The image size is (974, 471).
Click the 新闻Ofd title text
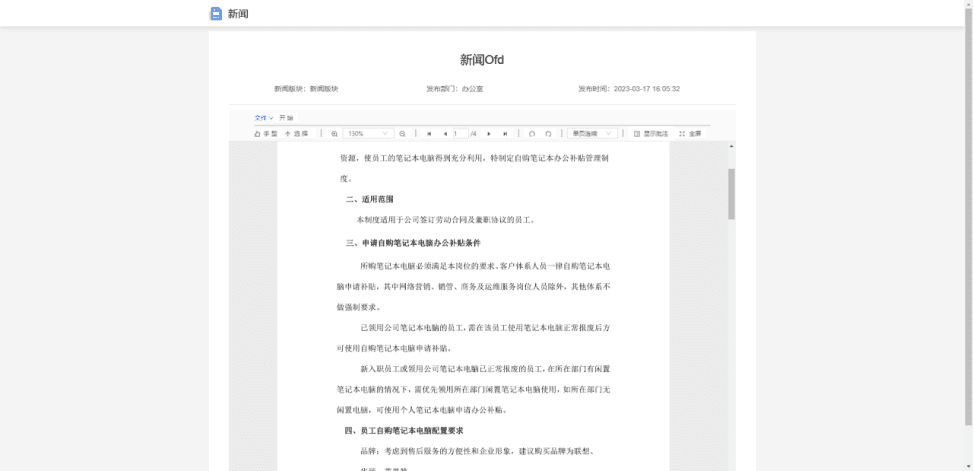coord(481,60)
